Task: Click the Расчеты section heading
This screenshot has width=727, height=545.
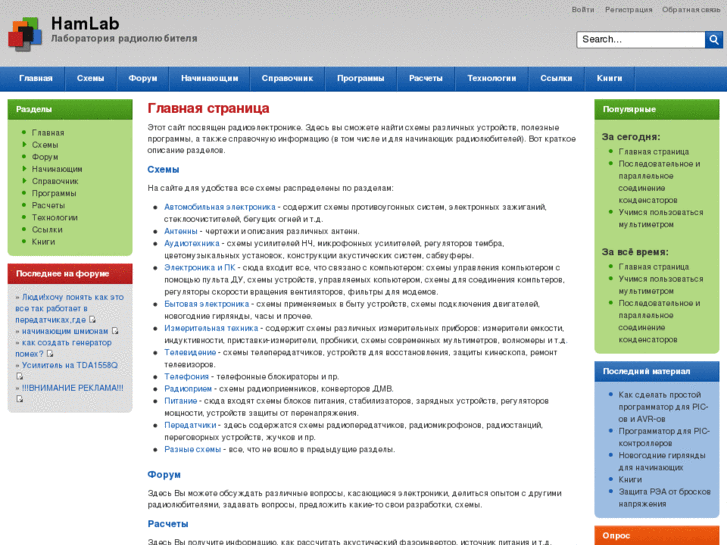Action: click(168, 524)
